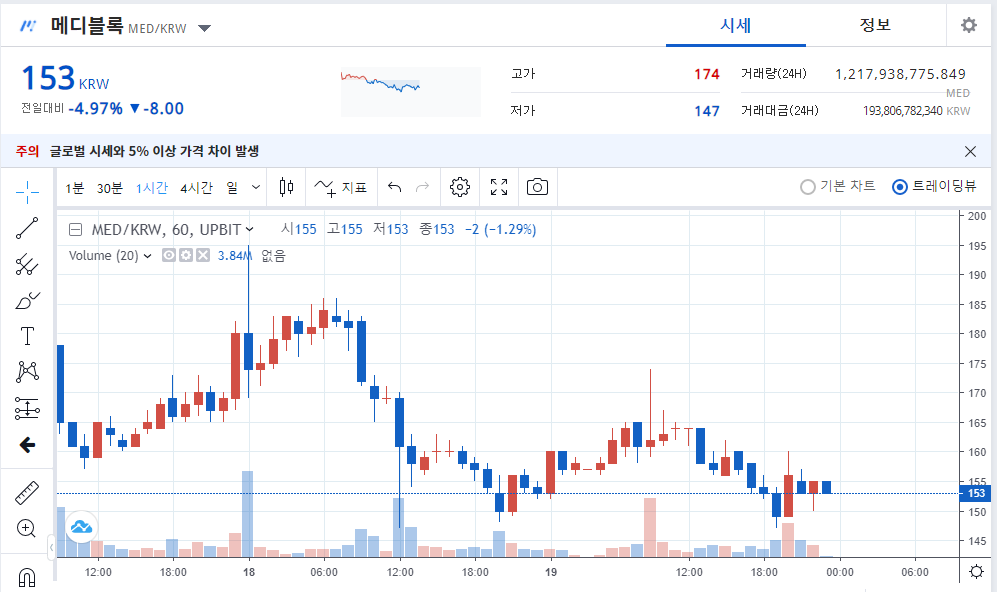Open chart axis settings gear bottom right
This screenshot has width=997, height=592.
point(977,572)
